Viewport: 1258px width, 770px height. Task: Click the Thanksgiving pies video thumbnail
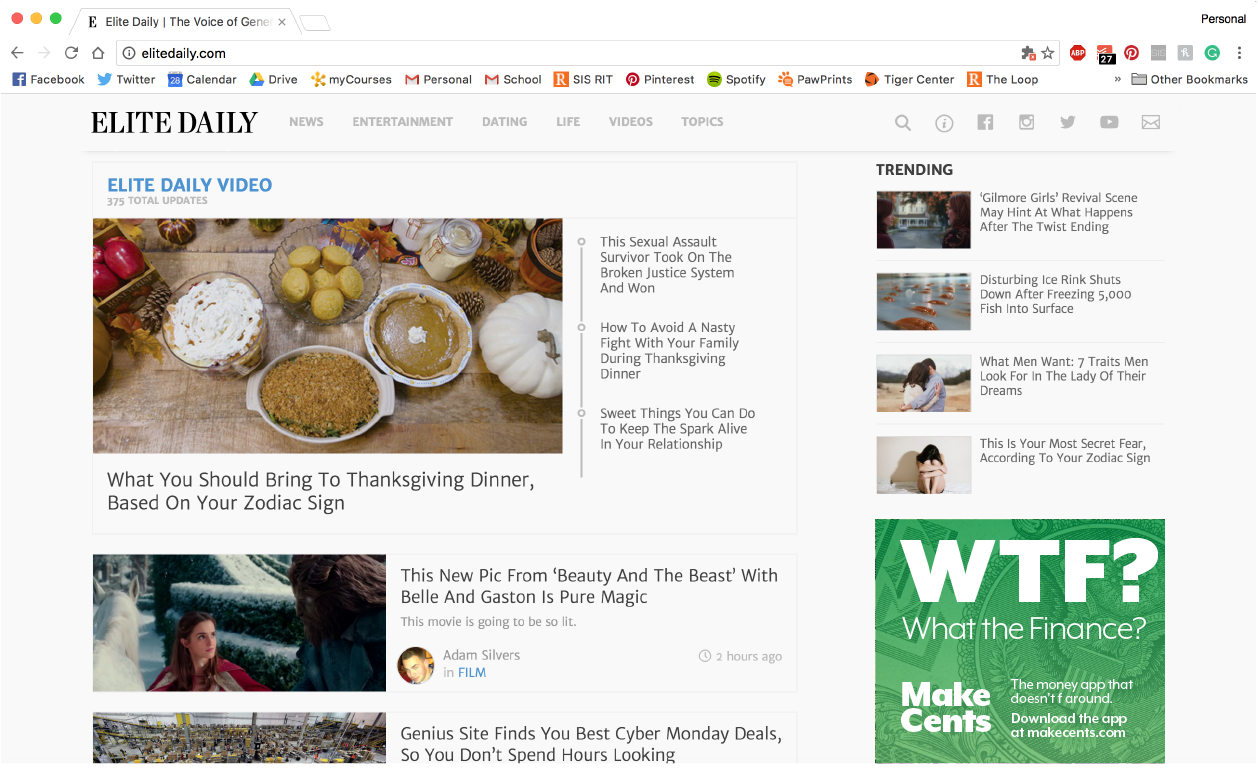click(x=328, y=336)
